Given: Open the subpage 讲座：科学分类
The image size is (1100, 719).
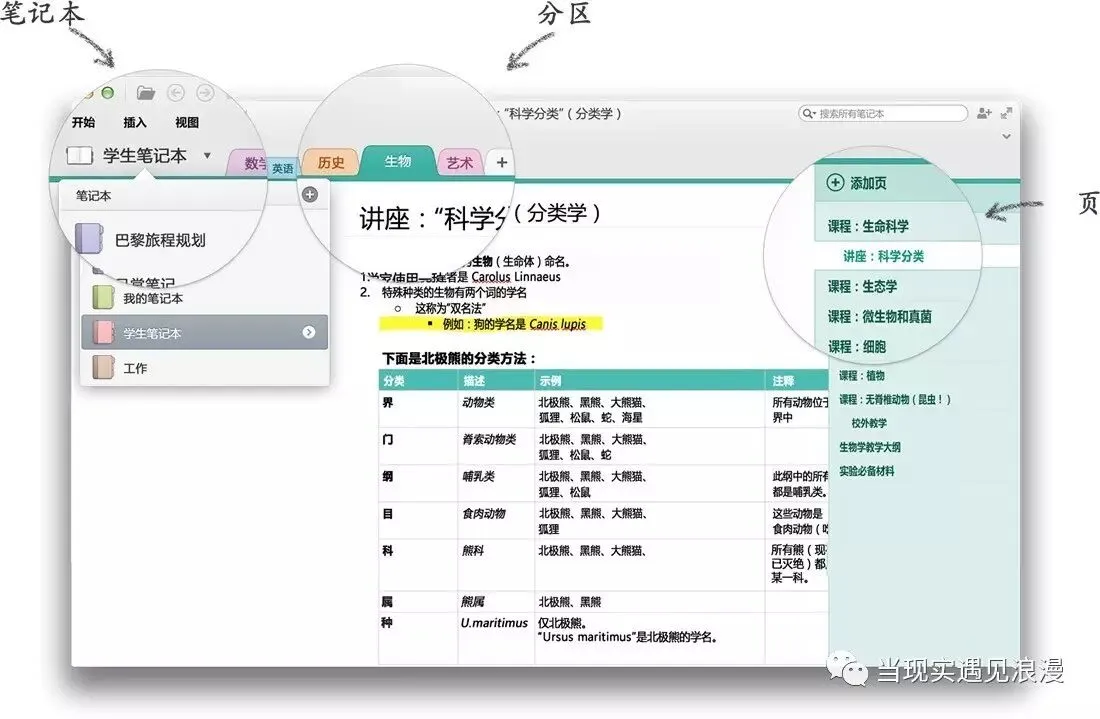Looking at the screenshot, I should (x=883, y=256).
